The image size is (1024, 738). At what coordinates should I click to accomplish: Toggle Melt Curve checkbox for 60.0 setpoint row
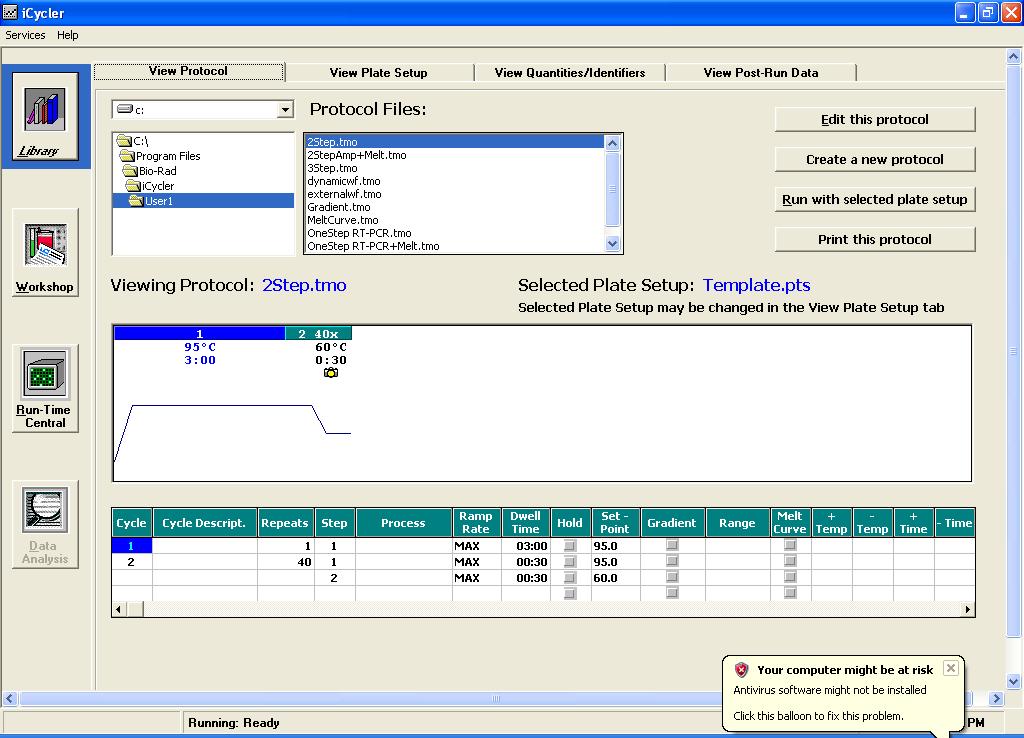(790, 577)
